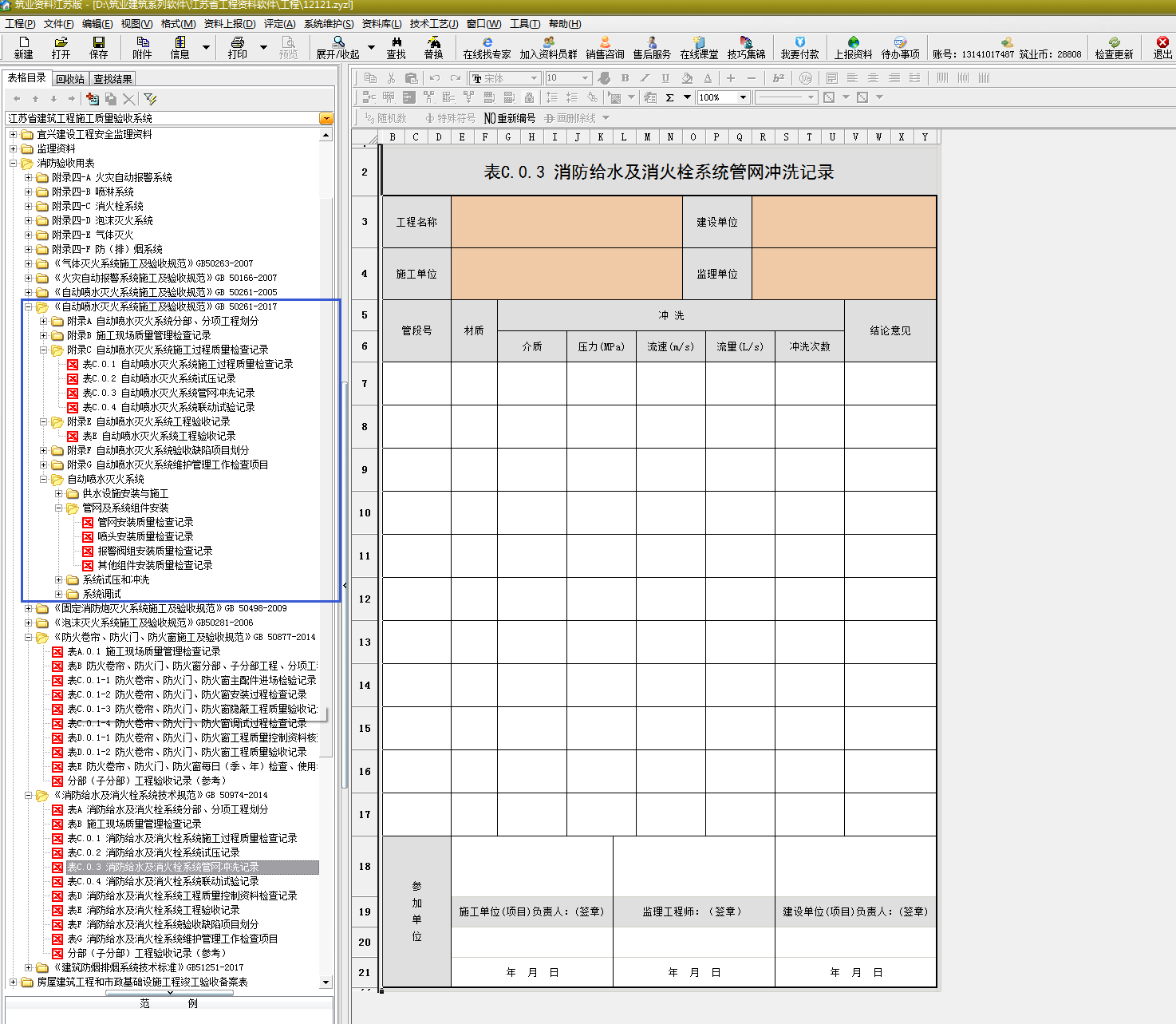Open the 打印 dropdown arrow
Viewport: 1176px width, 1024px height.
pos(264,48)
